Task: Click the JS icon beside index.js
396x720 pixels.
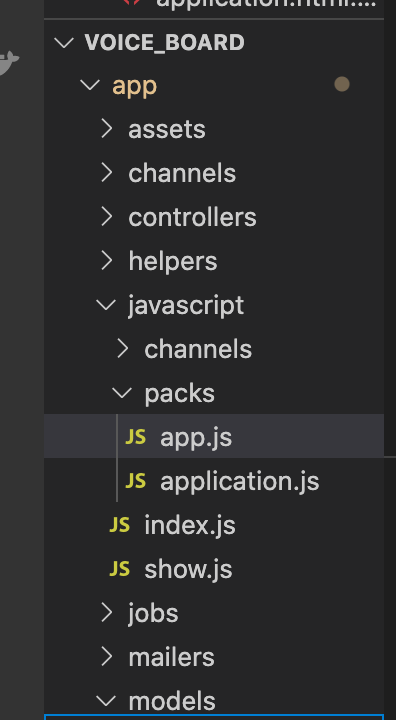Action: (x=119, y=524)
